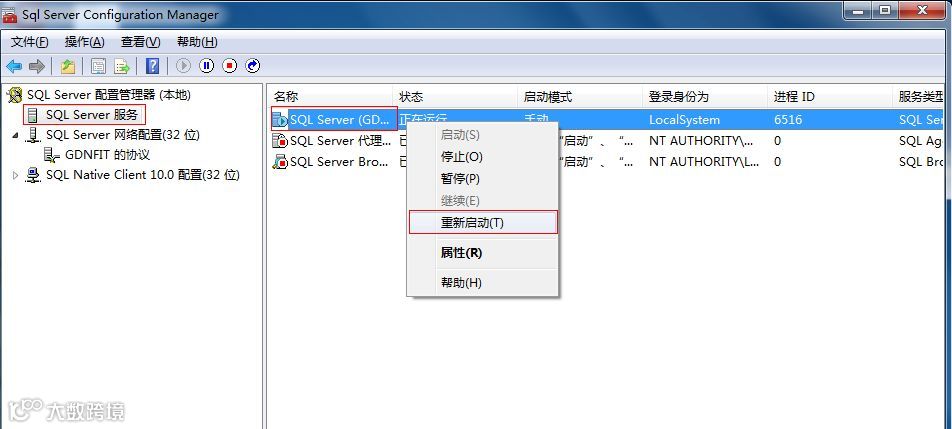Sort by the 进程 ID column header
The width and height of the screenshot is (952, 429).
(x=831, y=96)
